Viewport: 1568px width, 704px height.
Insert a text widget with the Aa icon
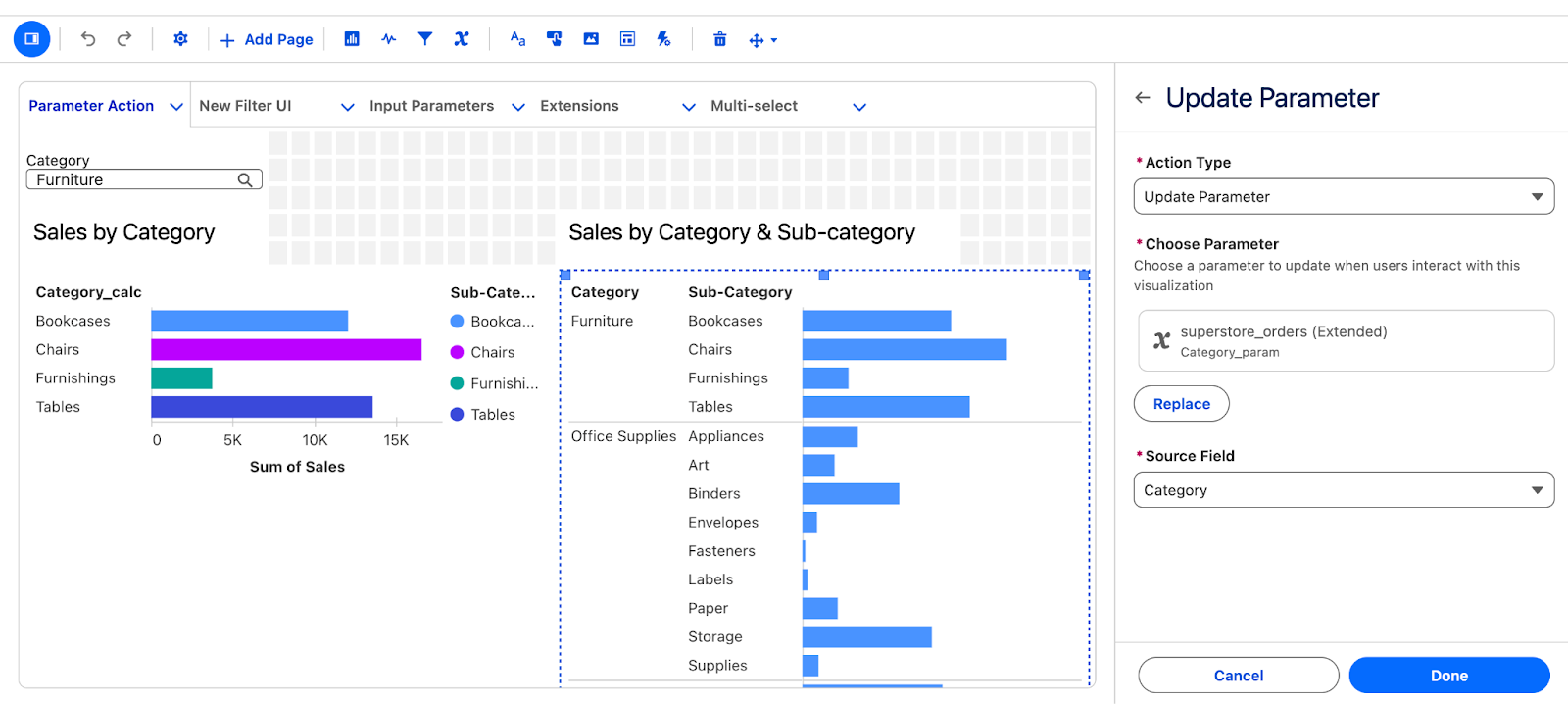pos(517,39)
